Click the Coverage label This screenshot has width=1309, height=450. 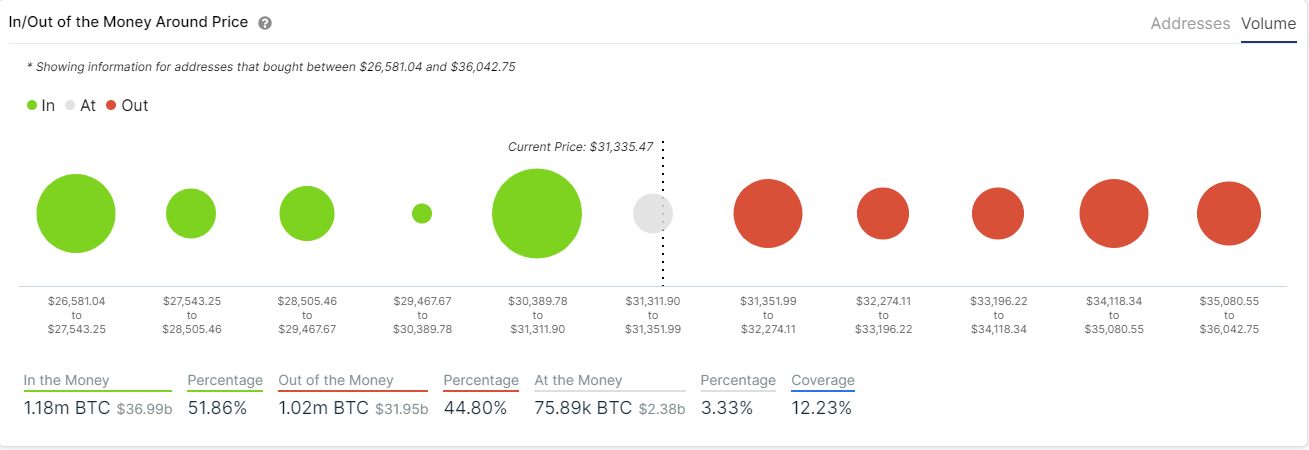coord(823,380)
